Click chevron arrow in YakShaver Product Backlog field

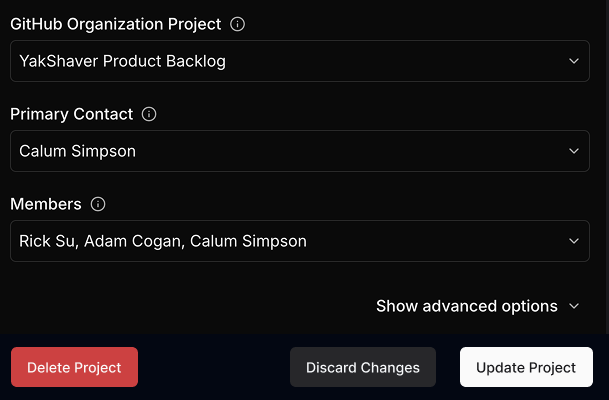[x=574, y=61]
